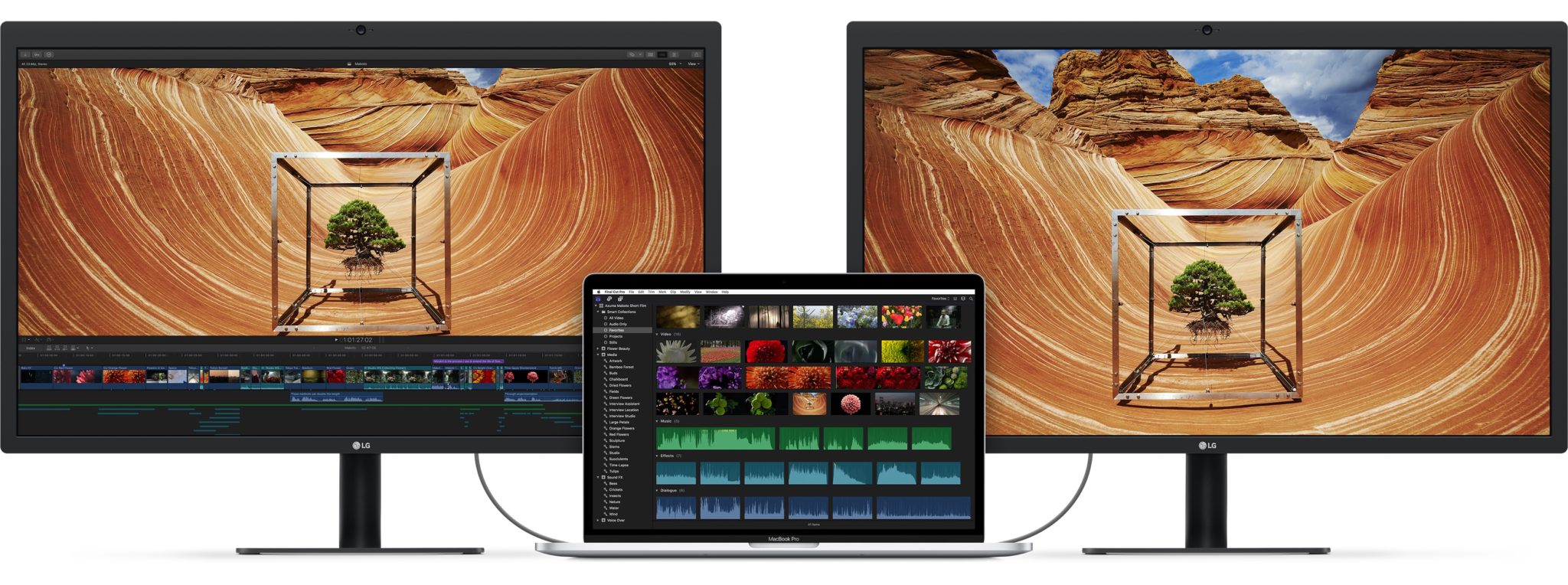This screenshot has width=1568, height=585.
Task: Click the Share icon on left monitor
Action: (696, 54)
